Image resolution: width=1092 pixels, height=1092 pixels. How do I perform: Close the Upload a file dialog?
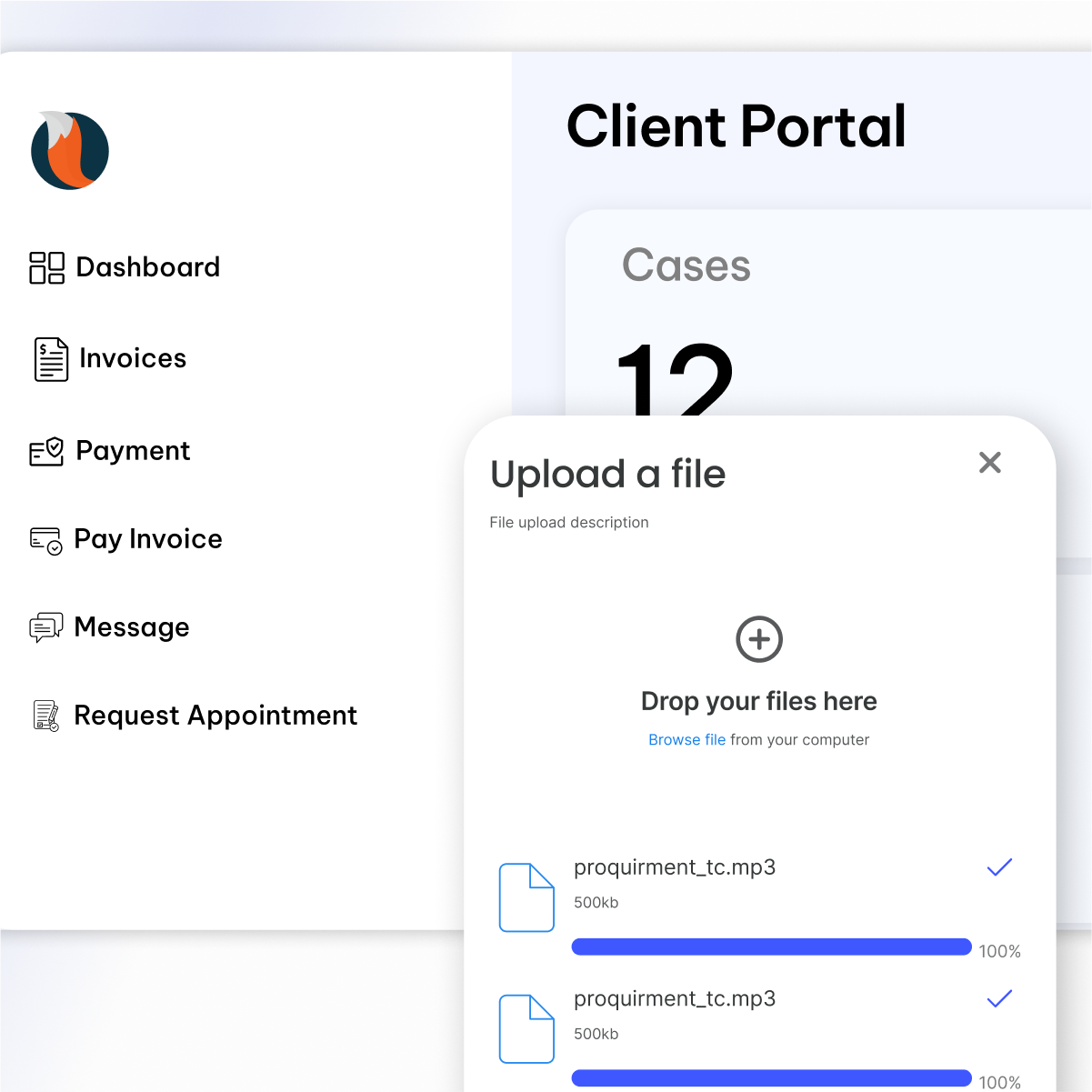tap(989, 463)
